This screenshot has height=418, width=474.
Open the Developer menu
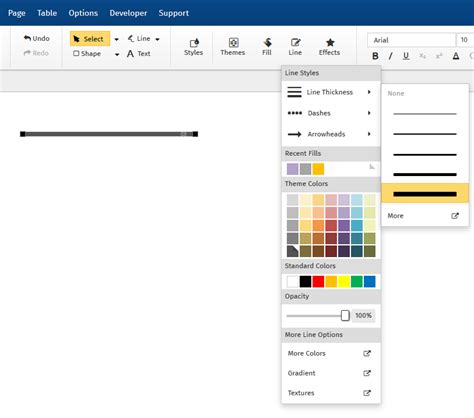[x=128, y=13]
